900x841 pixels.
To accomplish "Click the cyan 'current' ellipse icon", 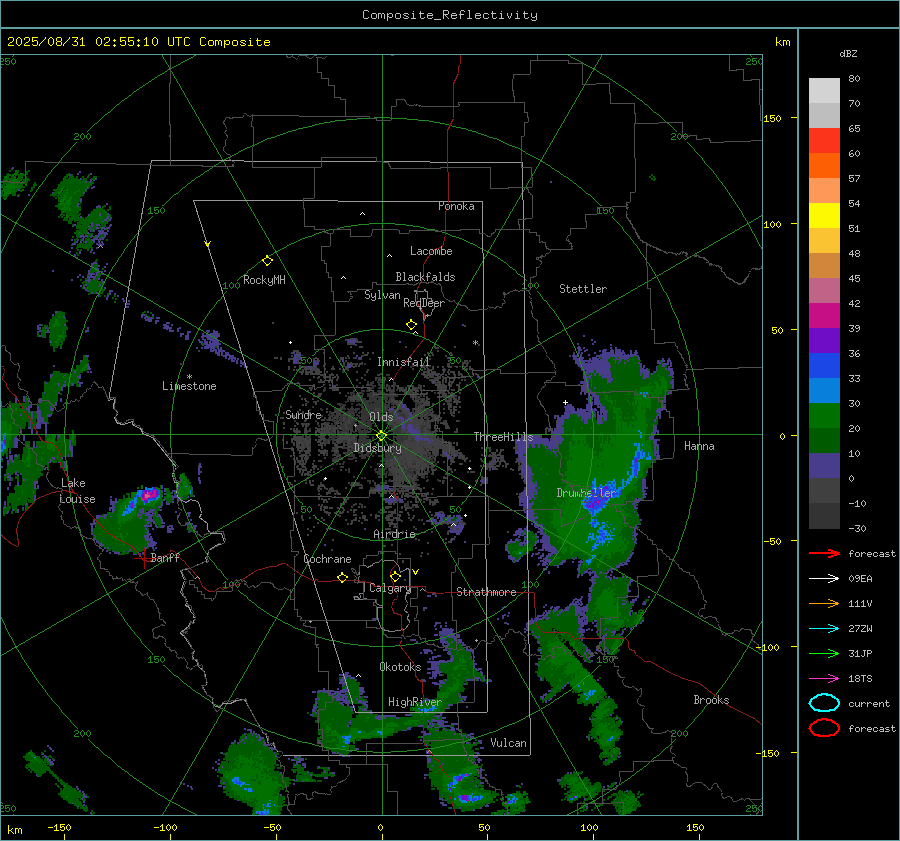I will click(824, 703).
